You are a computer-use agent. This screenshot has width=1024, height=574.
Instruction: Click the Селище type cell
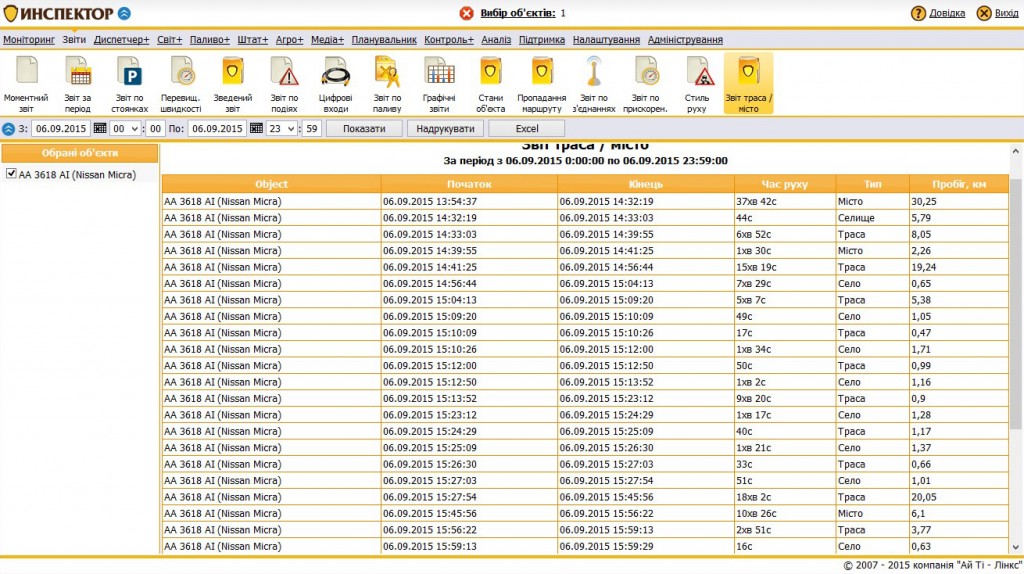[872, 218]
